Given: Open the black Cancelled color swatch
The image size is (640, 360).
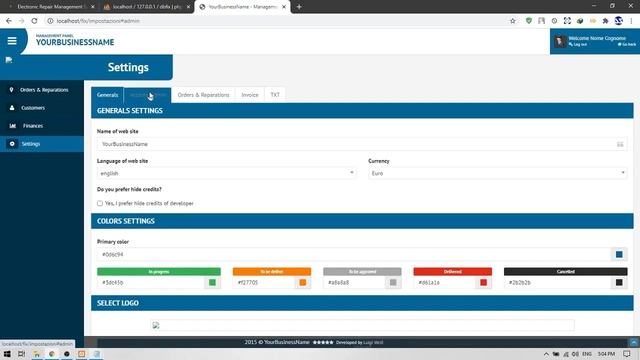Looking at the screenshot, I should [619, 282].
